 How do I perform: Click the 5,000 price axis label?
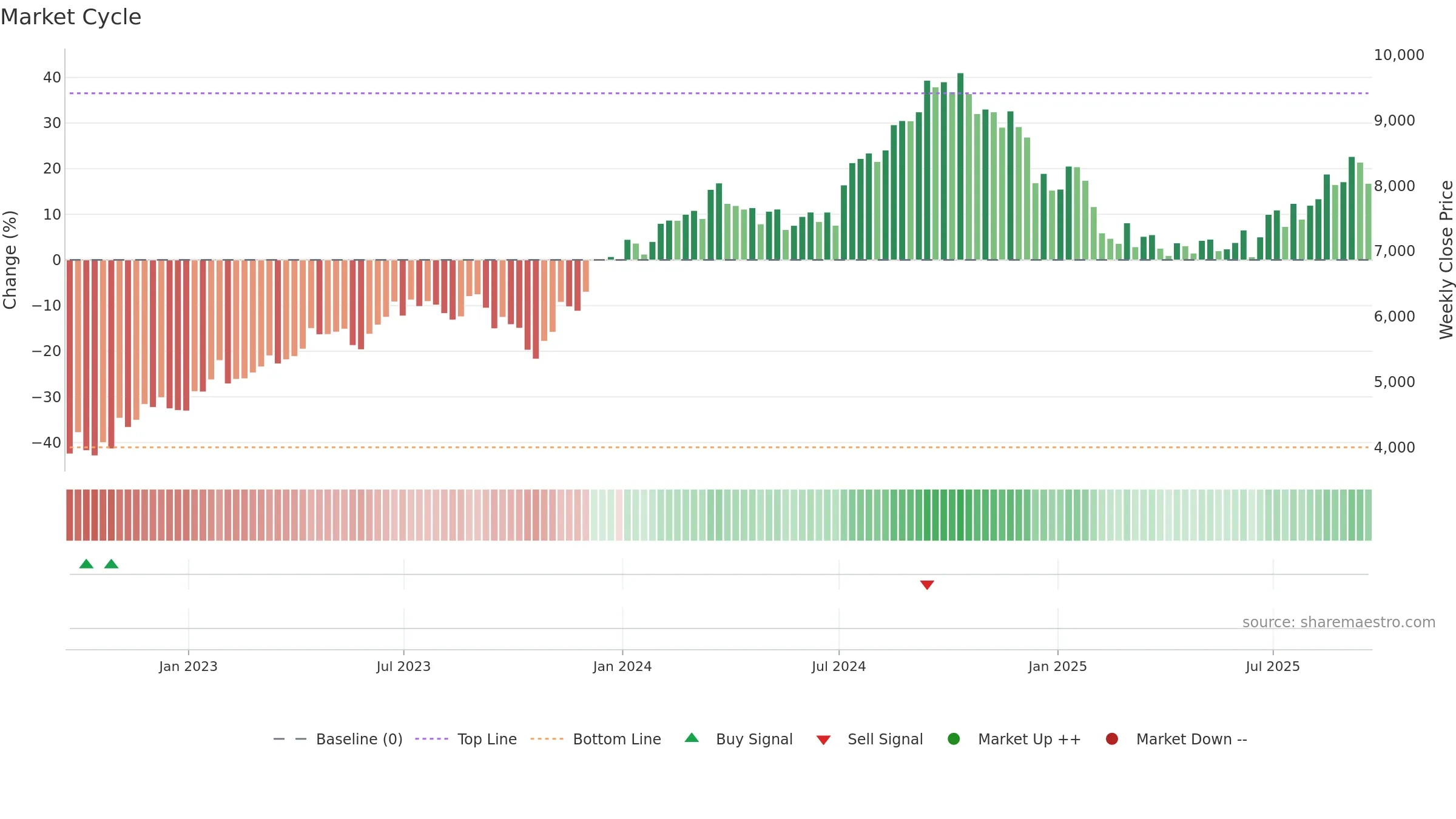coord(1394,382)
